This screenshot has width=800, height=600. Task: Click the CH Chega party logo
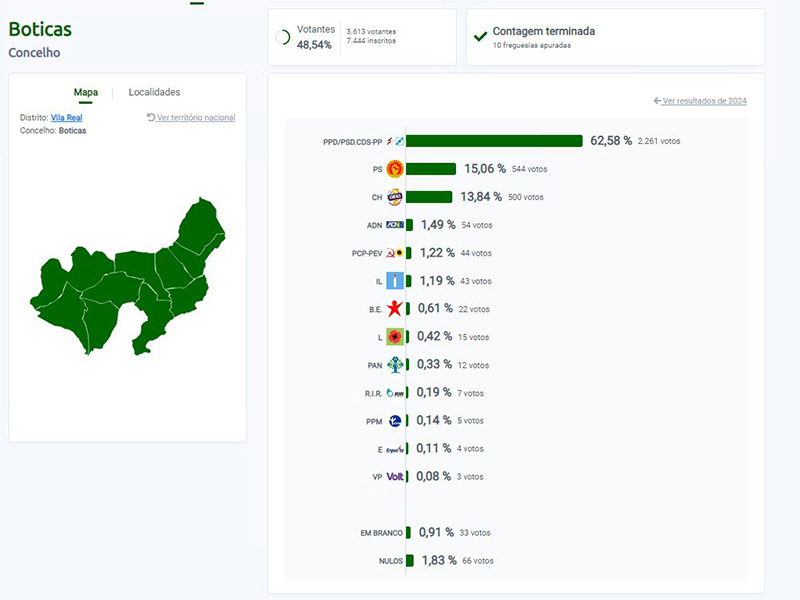pos(395,197)
